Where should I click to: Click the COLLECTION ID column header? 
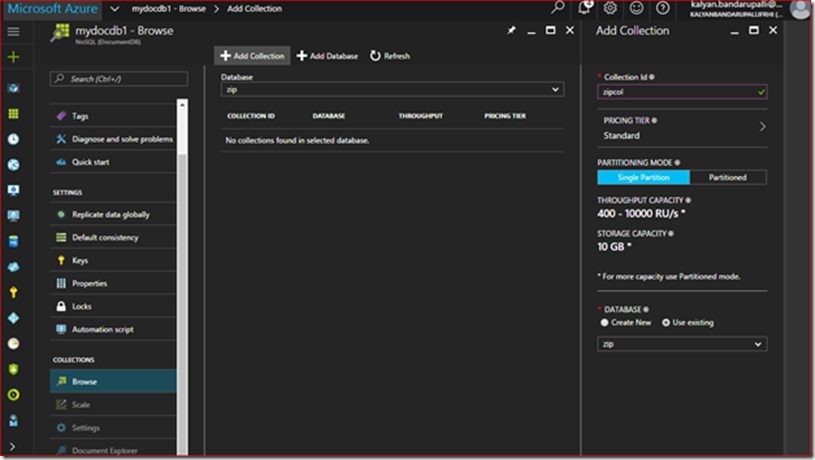point(251,116)
